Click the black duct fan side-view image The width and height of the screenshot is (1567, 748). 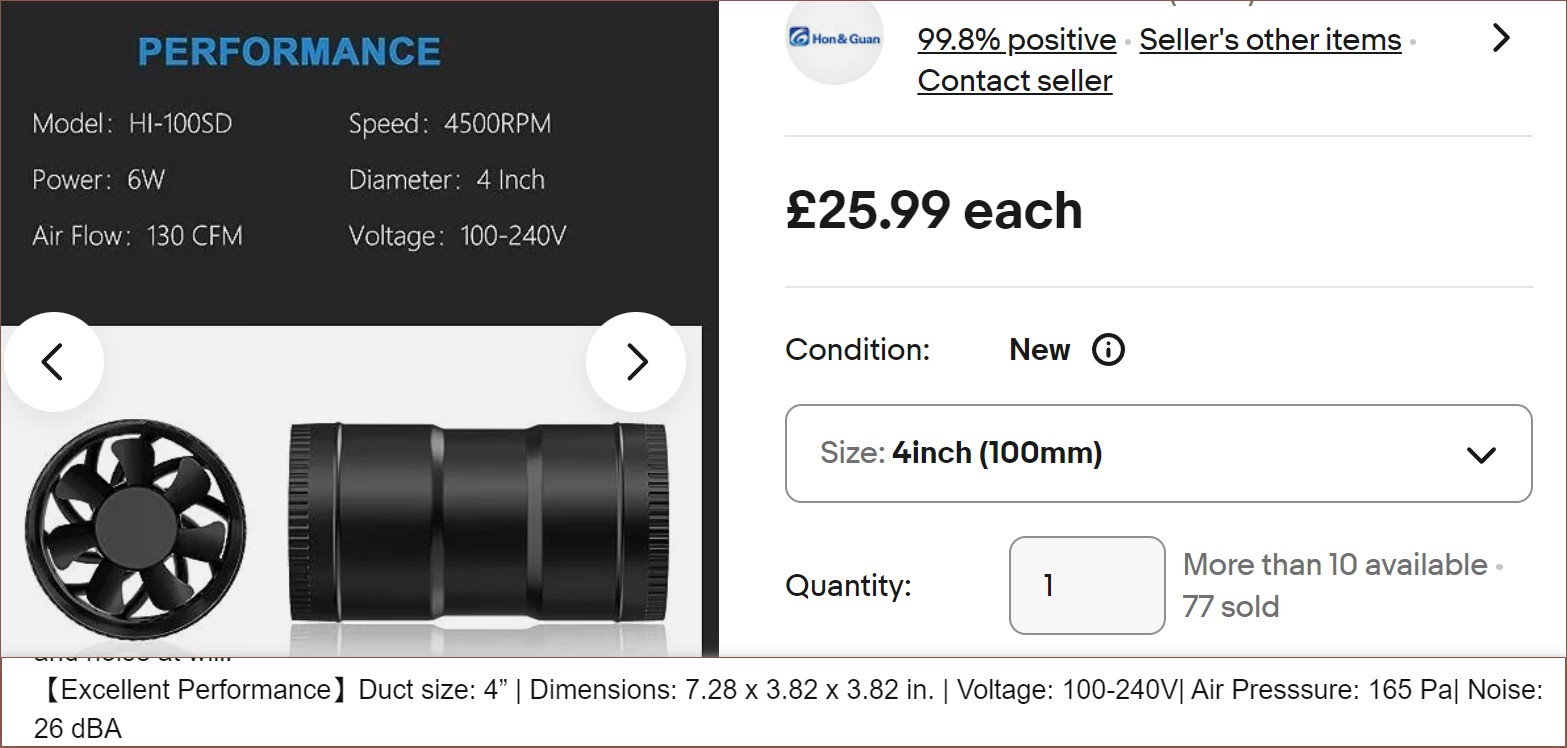pos(479,522)
